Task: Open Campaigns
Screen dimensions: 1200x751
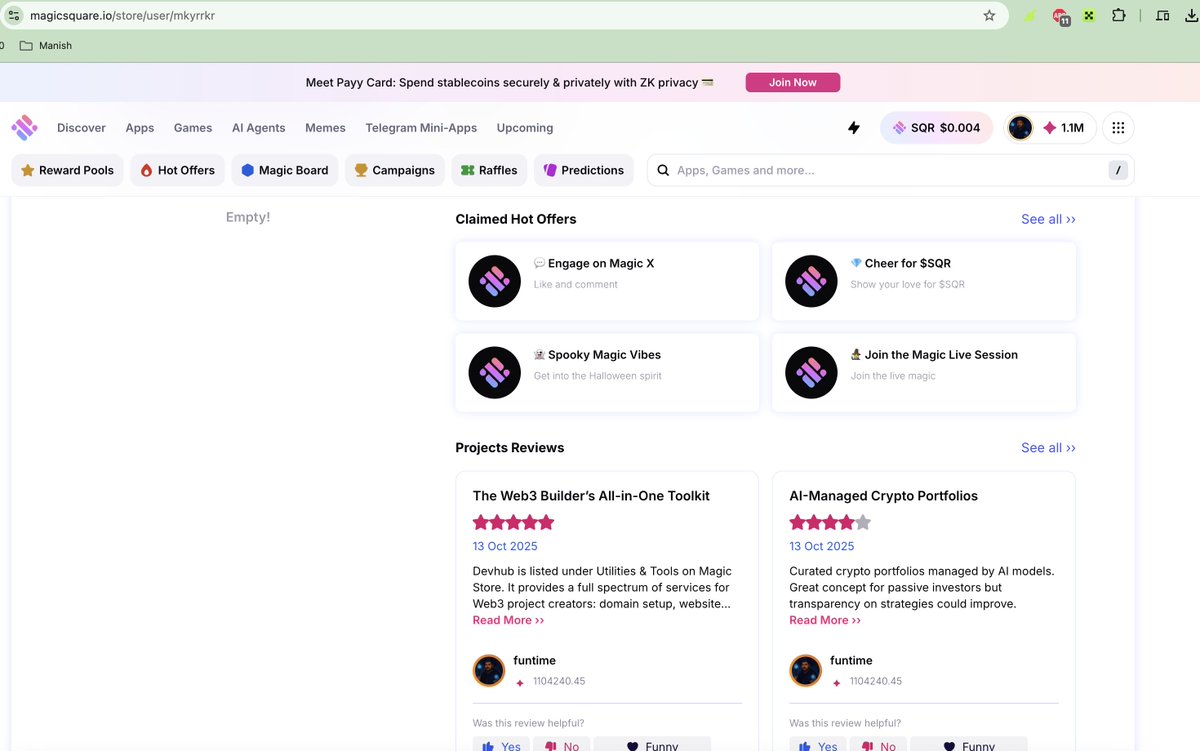Action: tap(395, 170)
